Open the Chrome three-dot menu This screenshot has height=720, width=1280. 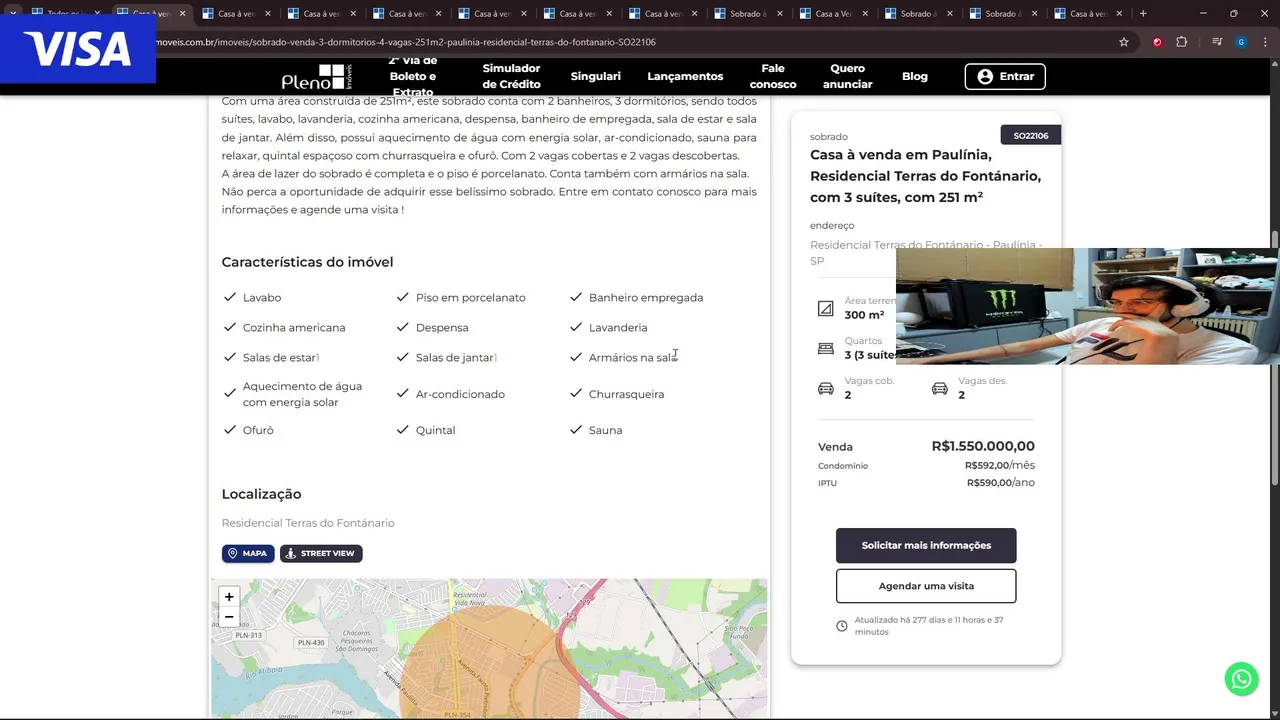point(1265,42)
